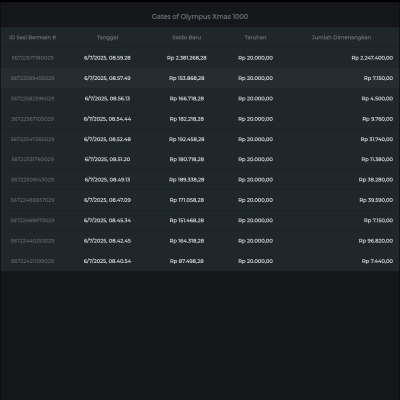Click the winnings amount Rp 31.740,00
Viewport: 400px width, 400px height.
[x=377, y=139]
